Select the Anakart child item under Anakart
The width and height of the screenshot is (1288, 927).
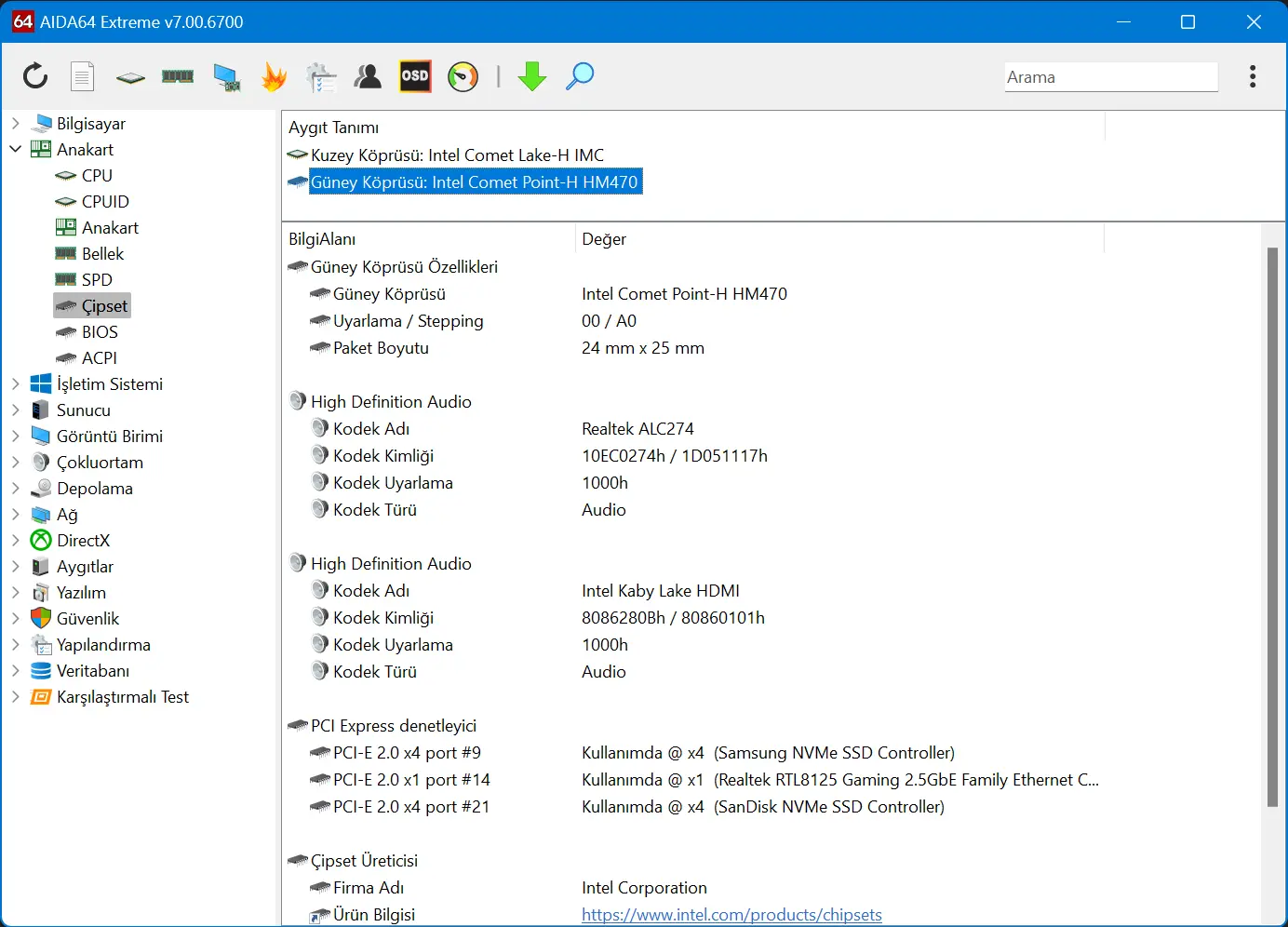110,227
